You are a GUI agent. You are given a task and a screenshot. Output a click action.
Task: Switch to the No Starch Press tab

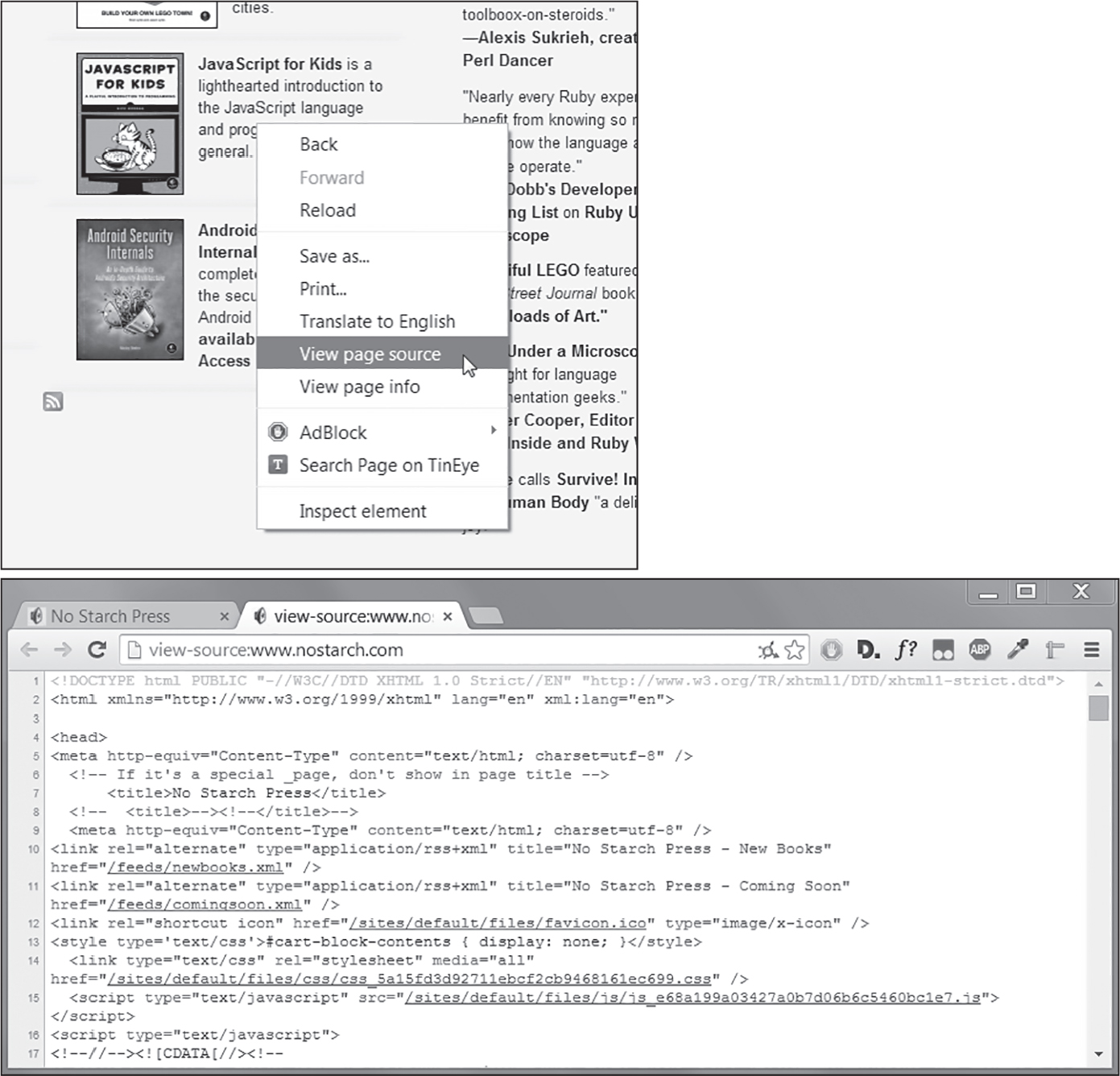coord(111,617)
